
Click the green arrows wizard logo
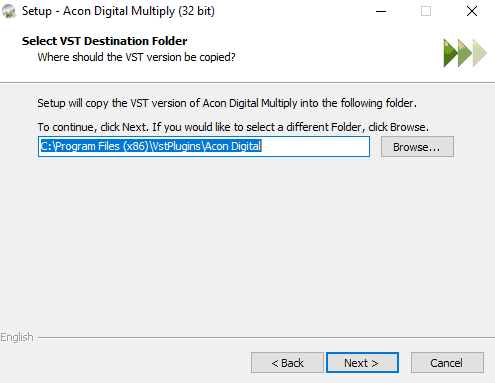[x=465, y=53]
